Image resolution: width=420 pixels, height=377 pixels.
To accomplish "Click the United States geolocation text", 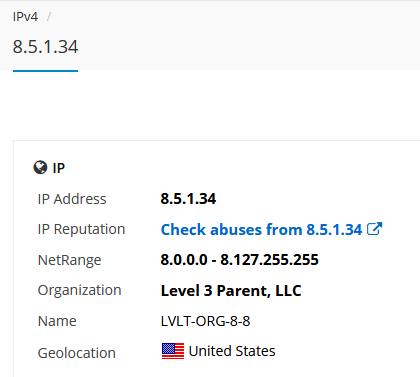I will pos(232,351).
